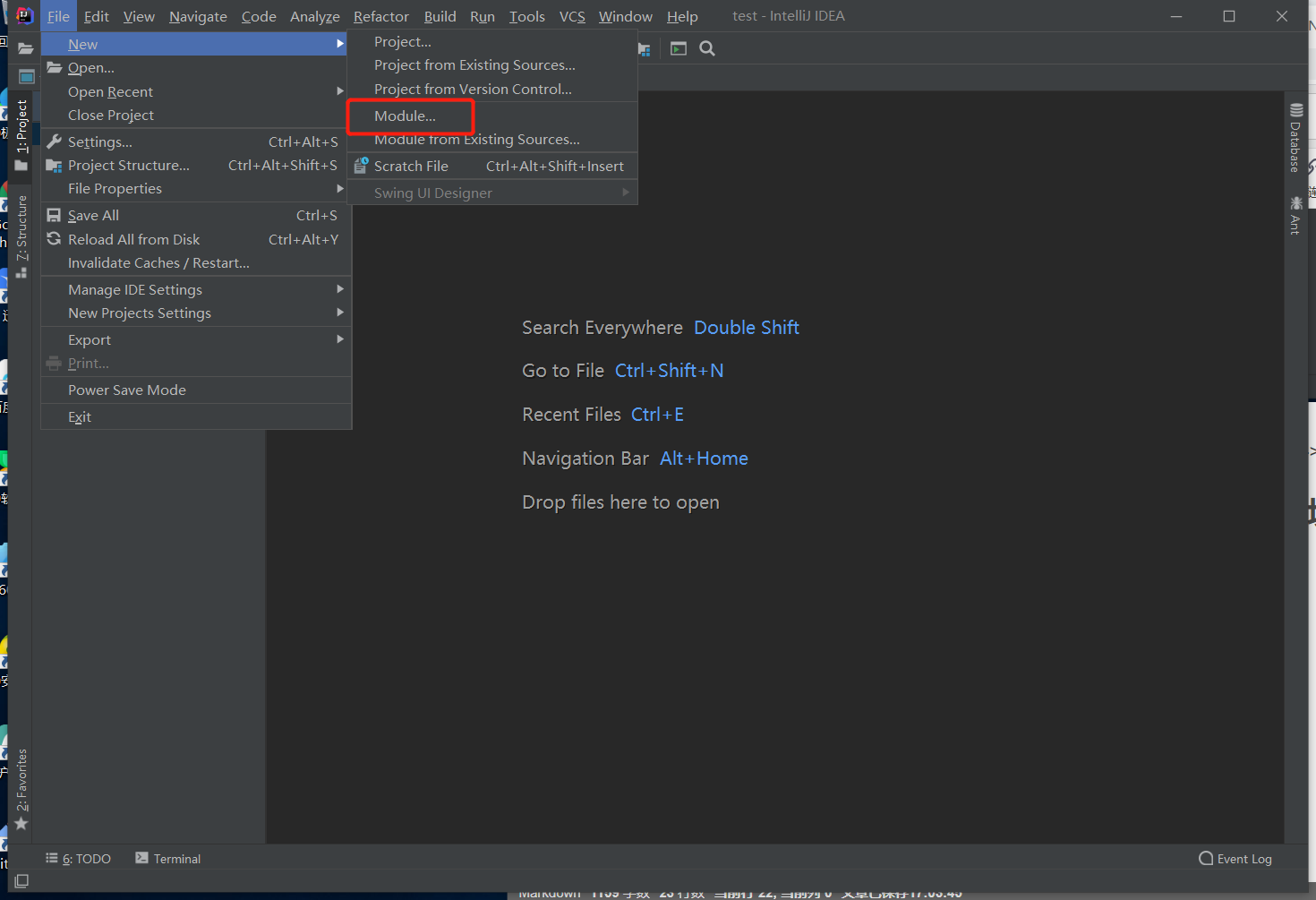Viewport: 1316px width, 900px height.
Task: Open the 6: TODO tool window
Action: 79,858
